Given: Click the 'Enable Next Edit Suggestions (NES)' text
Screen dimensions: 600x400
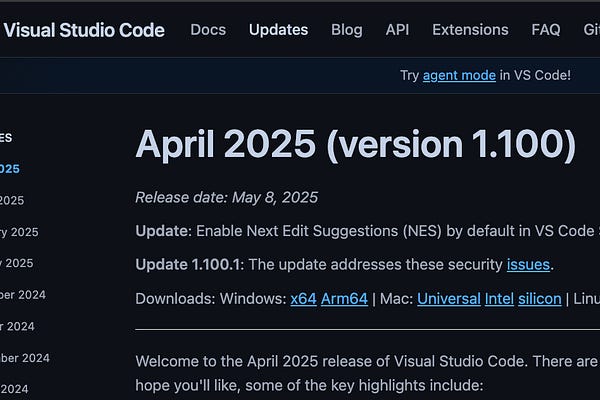Looking at the screenshot, I should point(319,231).
